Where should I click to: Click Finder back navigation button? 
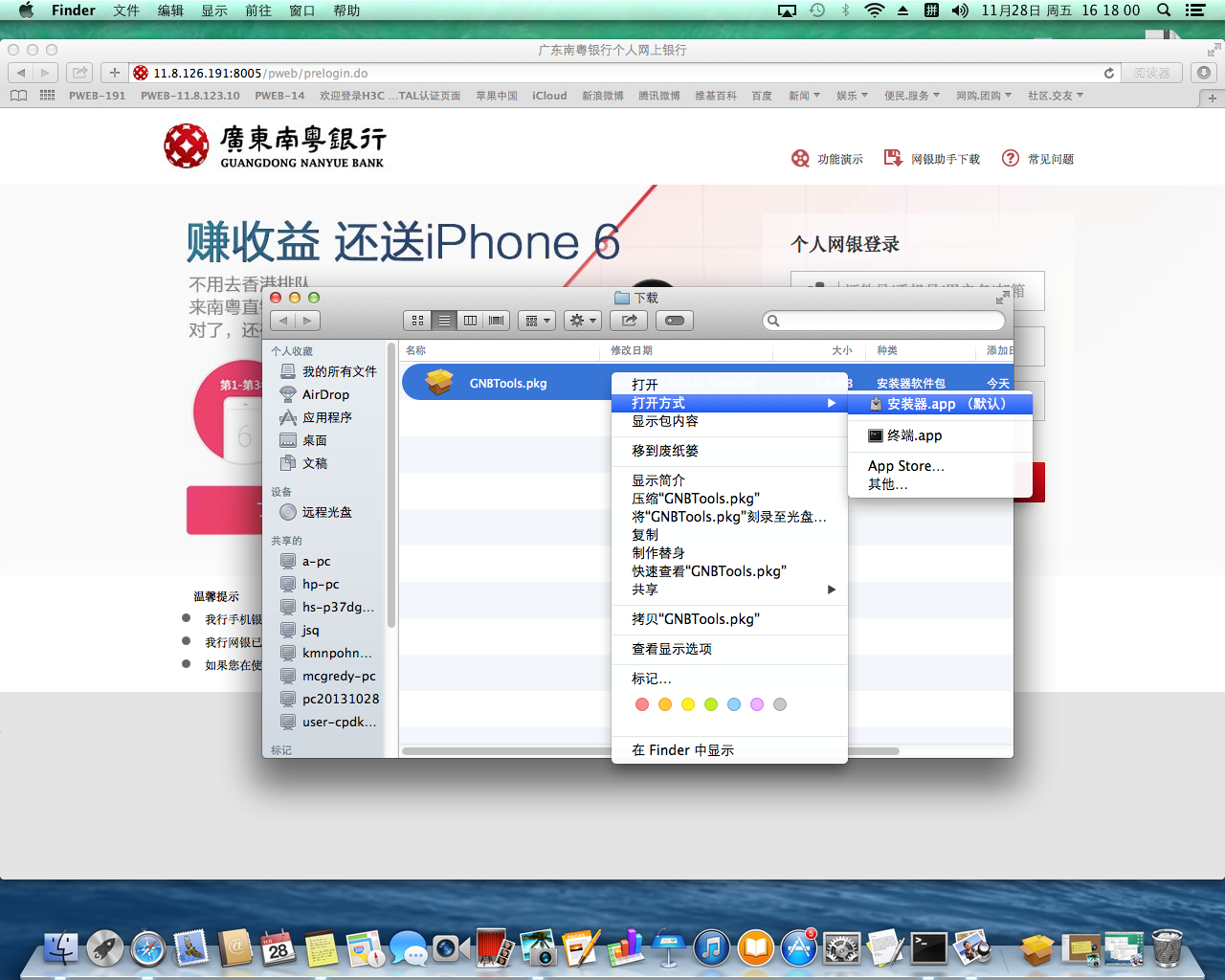[x=283, y=321]
